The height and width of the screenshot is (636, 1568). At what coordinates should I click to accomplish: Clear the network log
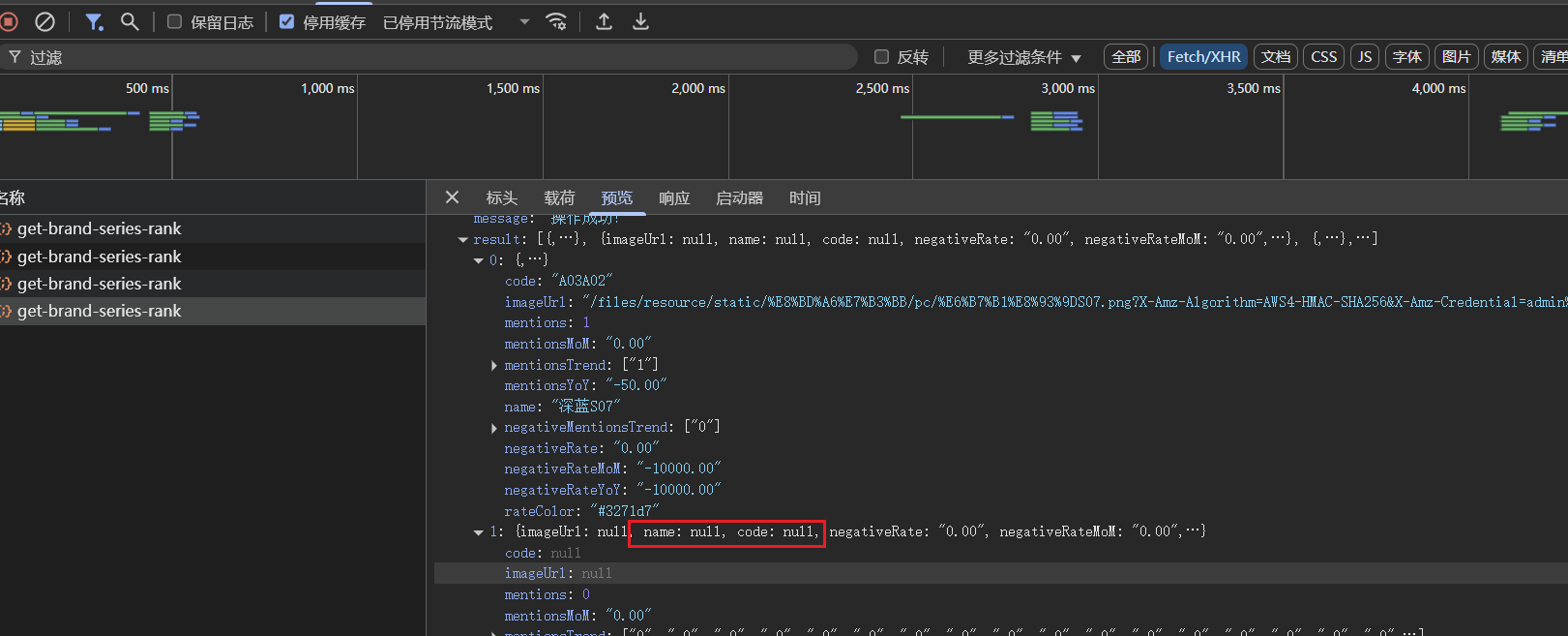coord(44,21)
